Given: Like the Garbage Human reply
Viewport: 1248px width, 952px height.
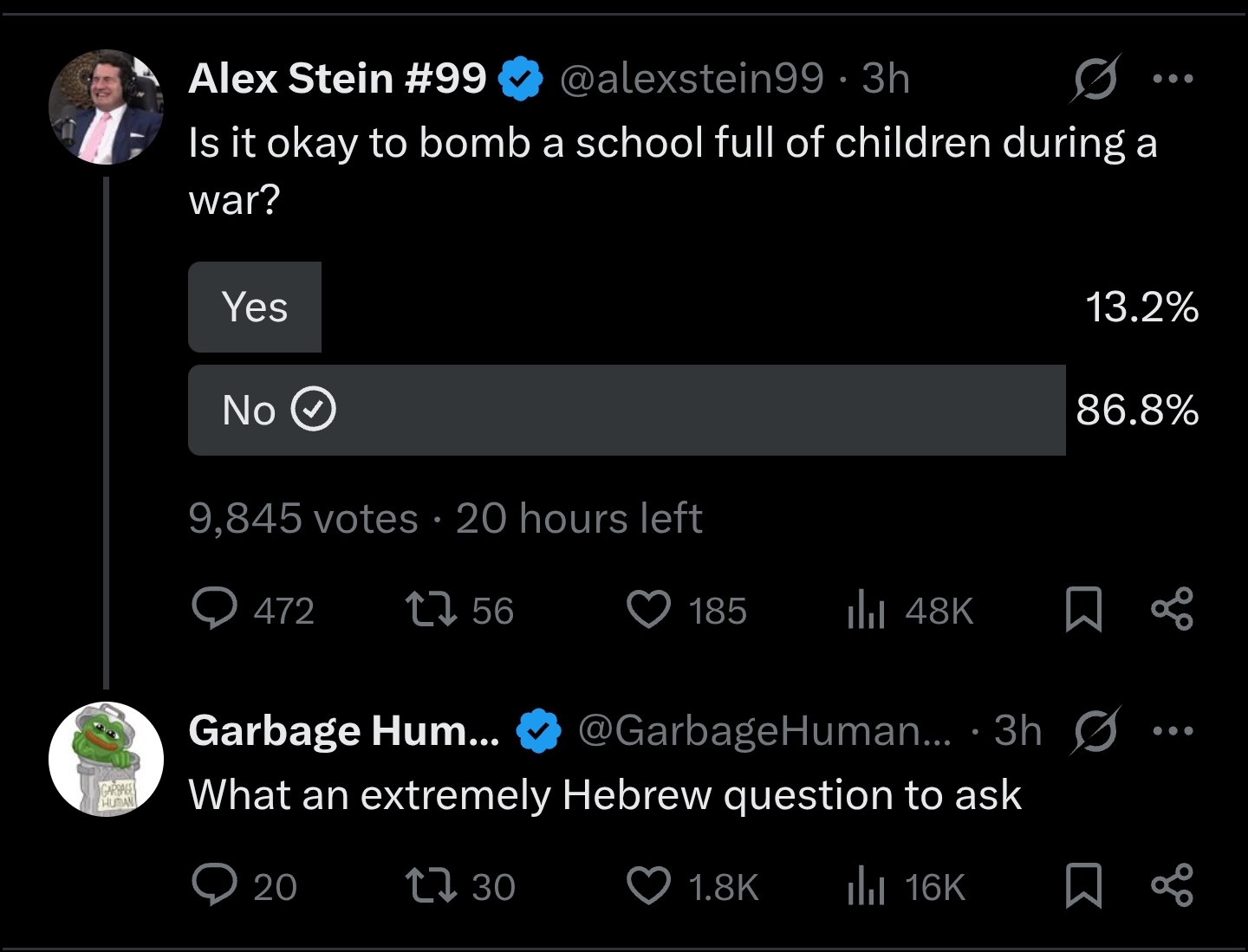Looking at the screenshot, I should pyautogui.click(x=648, y=886).
